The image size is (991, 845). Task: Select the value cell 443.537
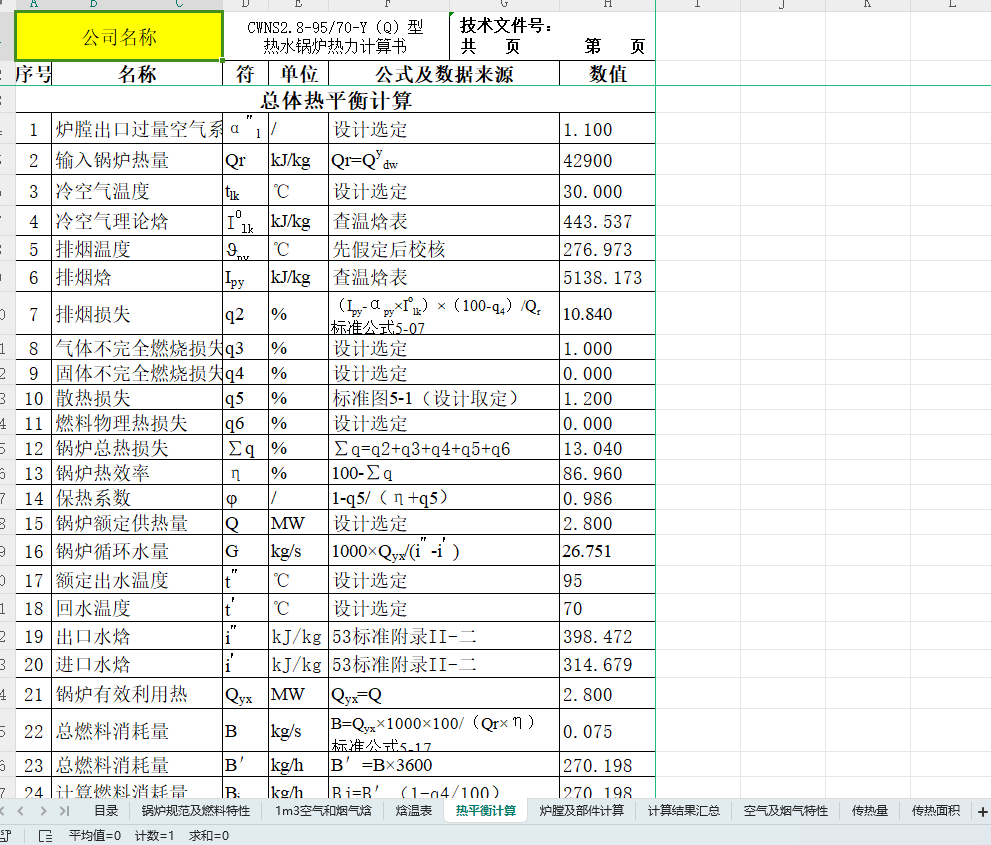pos(608,221)
